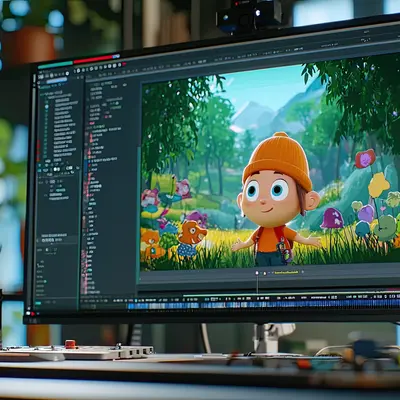Image resolution: width=400 pixels, height=400 pixels.
Task: Click the blue audio waveform track in the timeline
Action: [x=263, y=304]
